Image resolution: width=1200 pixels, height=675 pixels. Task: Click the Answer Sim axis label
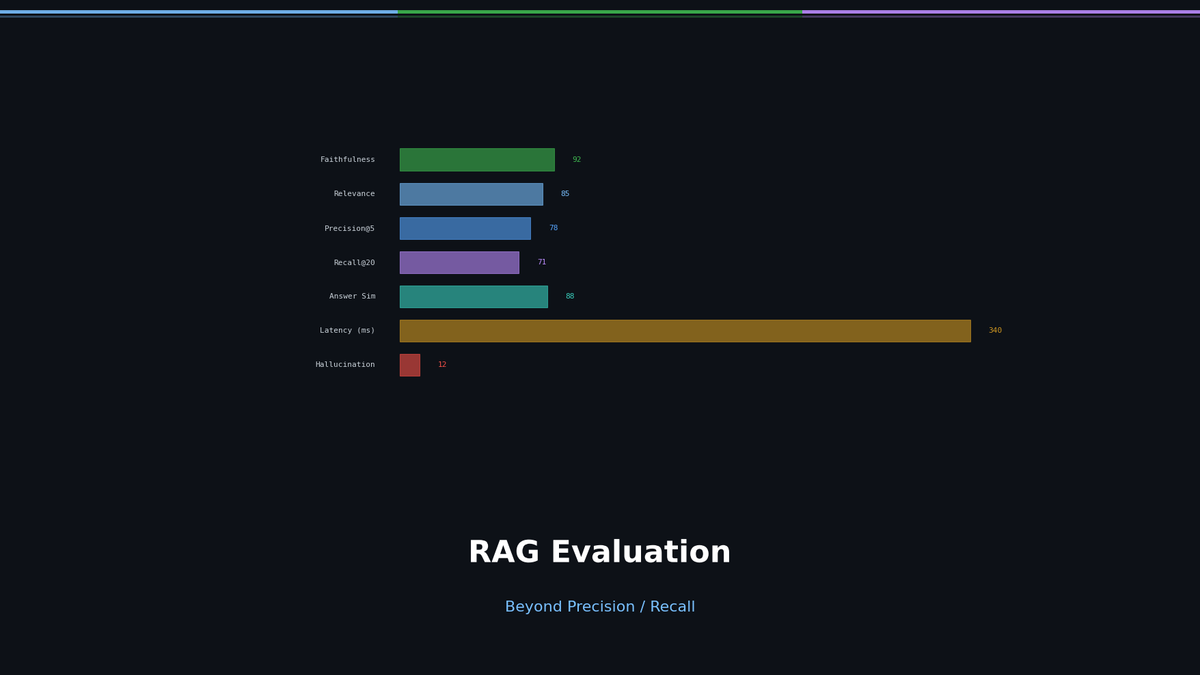[x=352, y=296]
